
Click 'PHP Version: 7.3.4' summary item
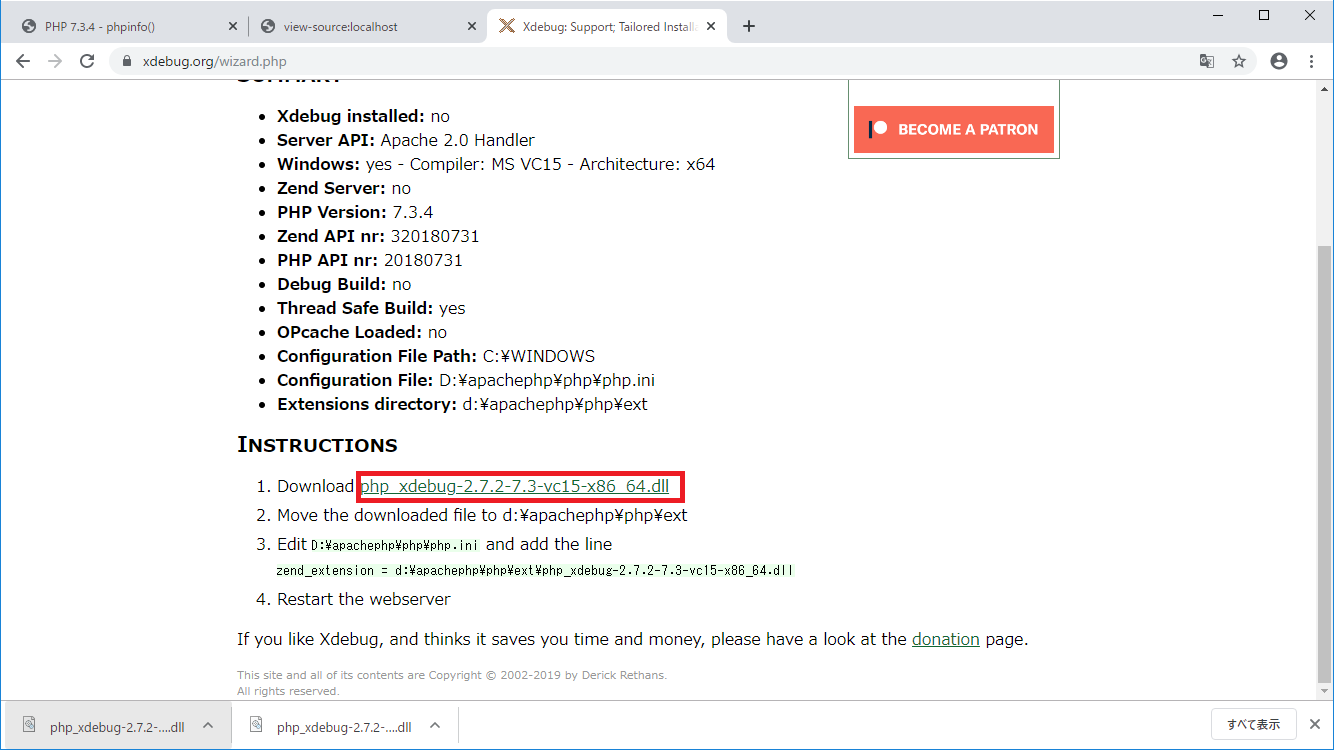(x=355, y=212)
